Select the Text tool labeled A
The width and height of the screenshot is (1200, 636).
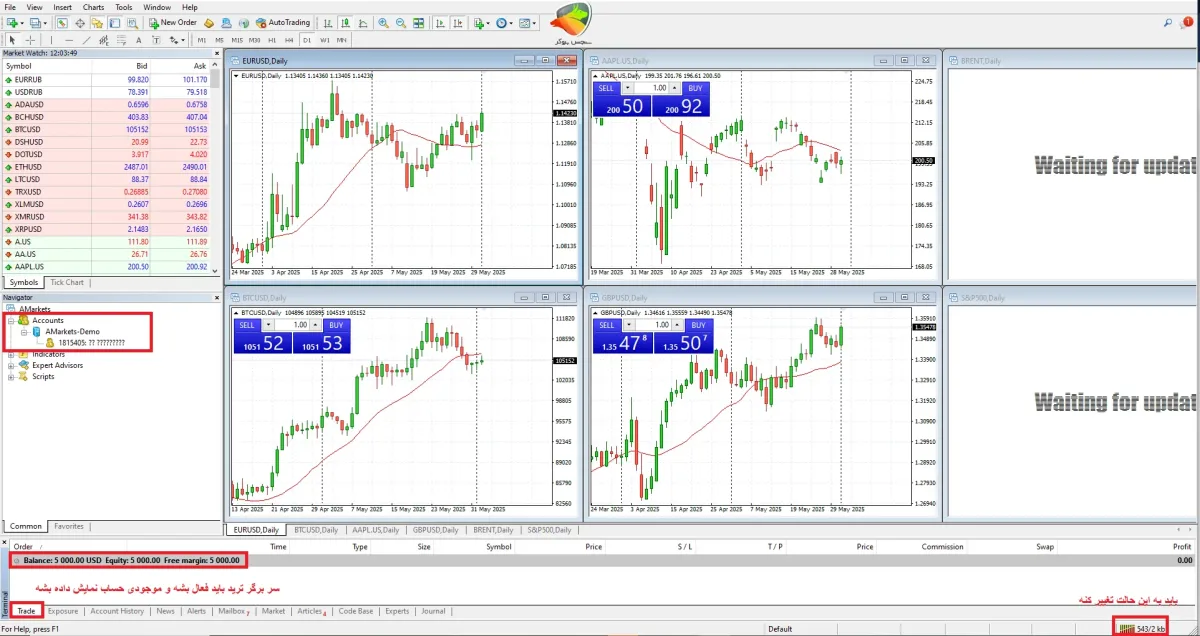[139, 40]
